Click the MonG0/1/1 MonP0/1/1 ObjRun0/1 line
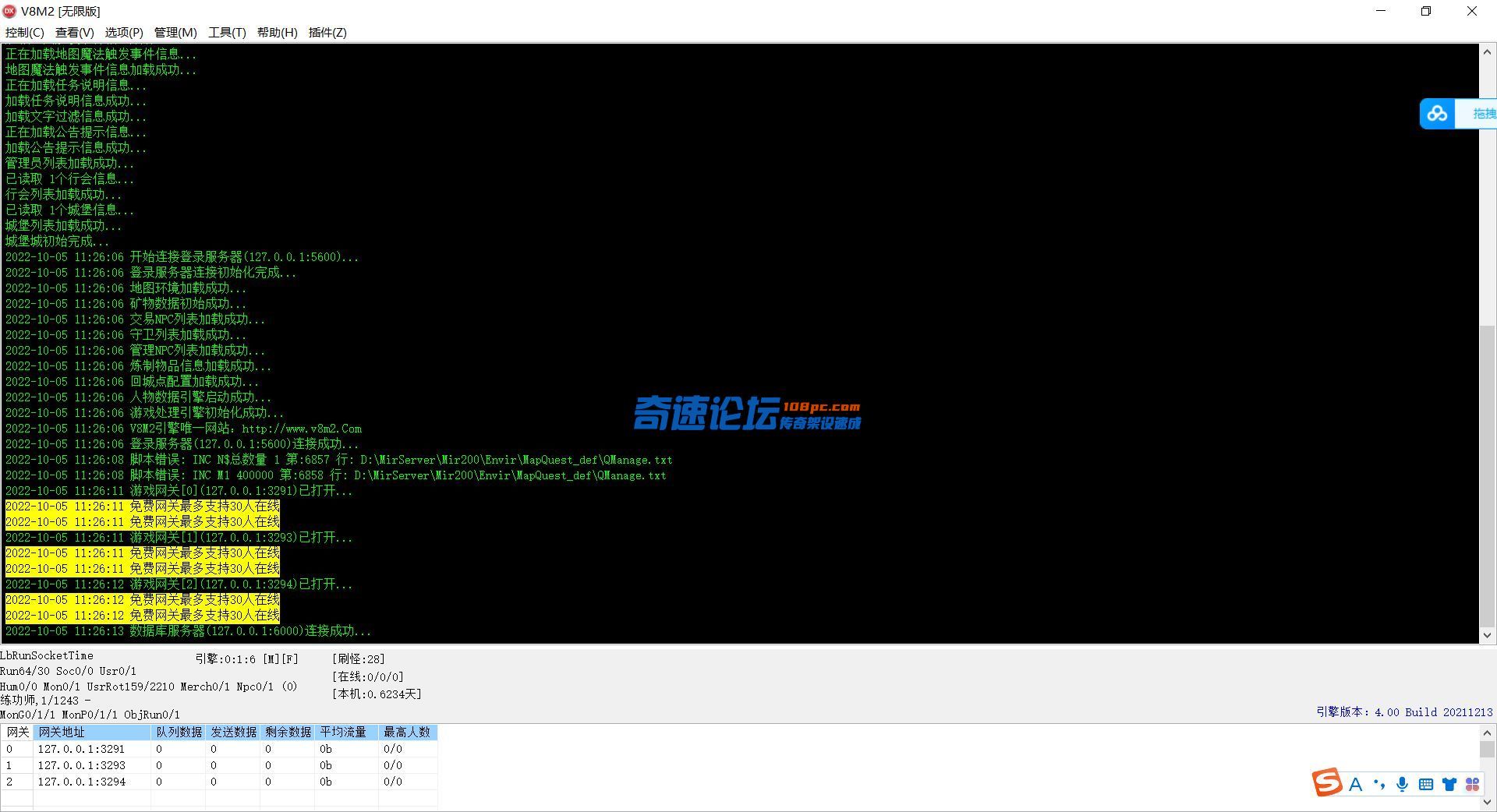The image size is (1497, 812). click(90, 715)
